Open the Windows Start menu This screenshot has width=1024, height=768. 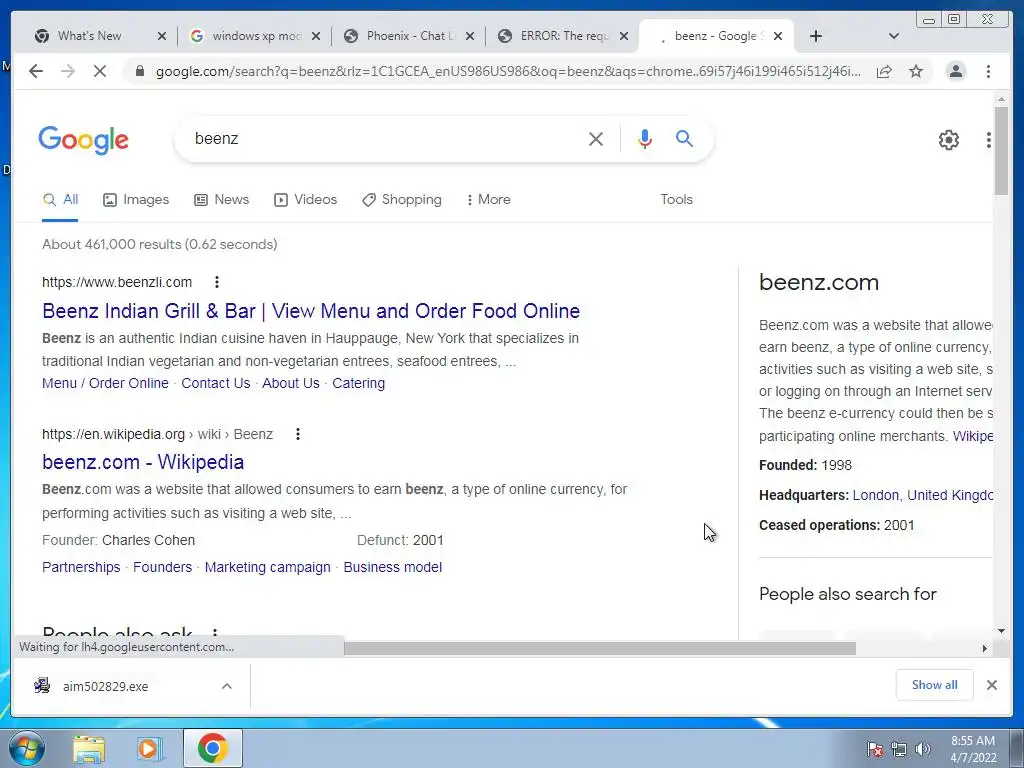(25, 748)
